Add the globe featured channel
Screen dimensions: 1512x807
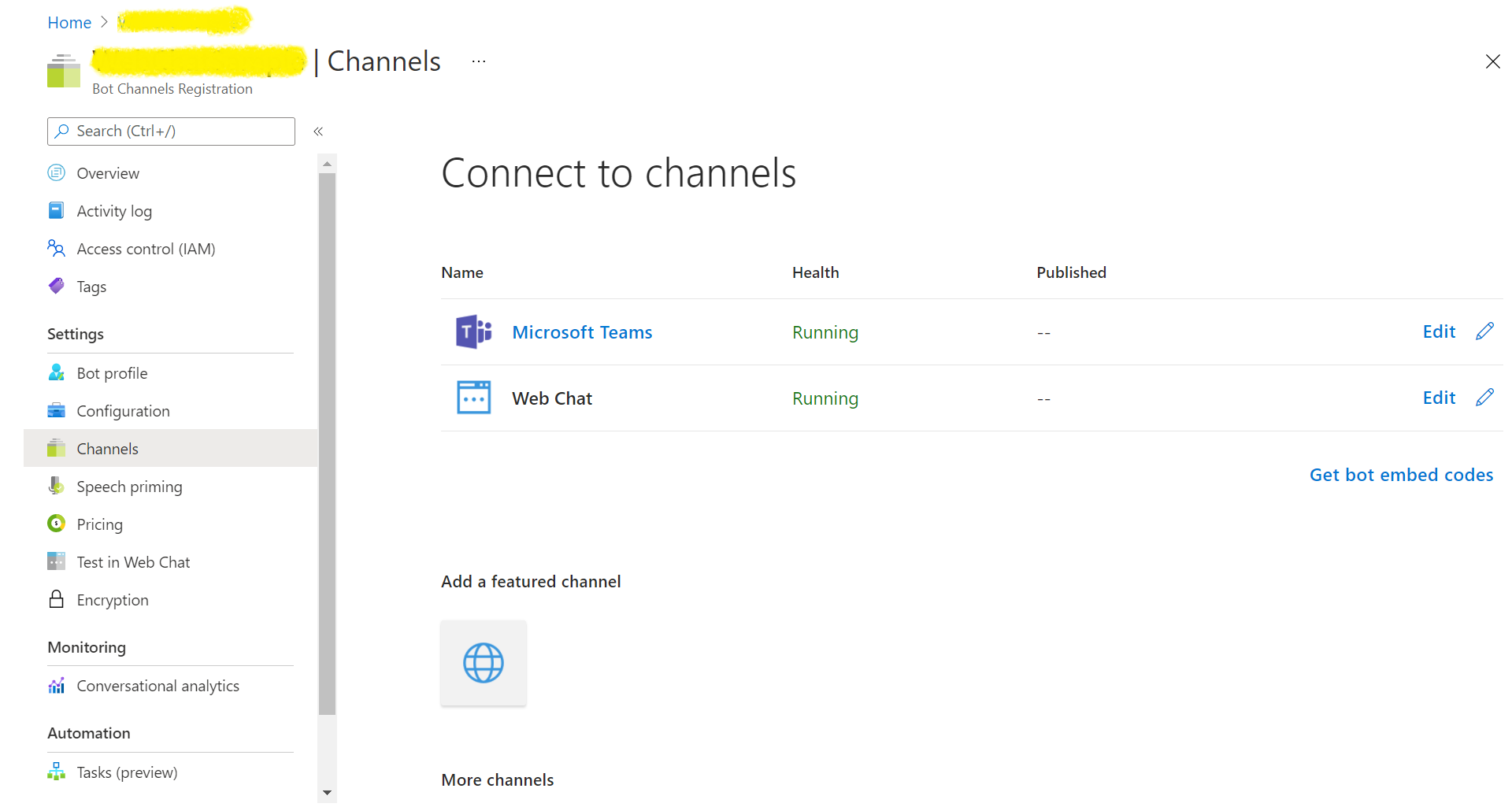[484, 663]
